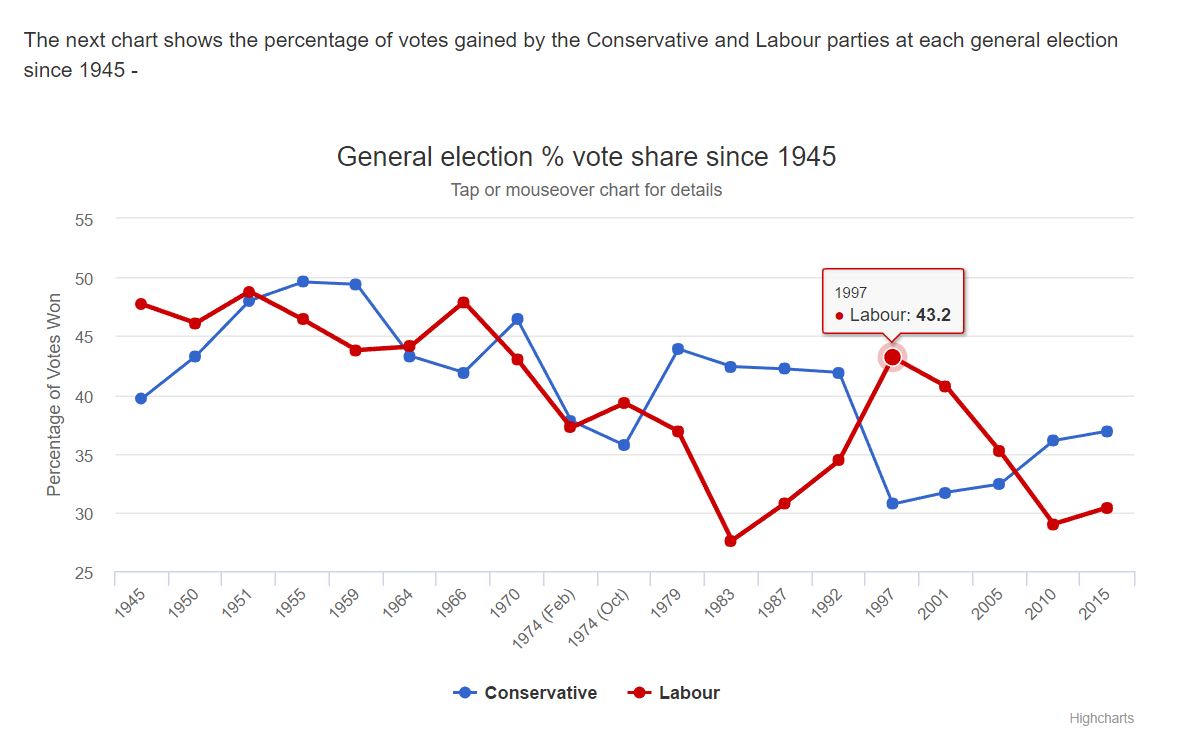
Task: Click Conservative 1979 data point
Action: point(677,349)
